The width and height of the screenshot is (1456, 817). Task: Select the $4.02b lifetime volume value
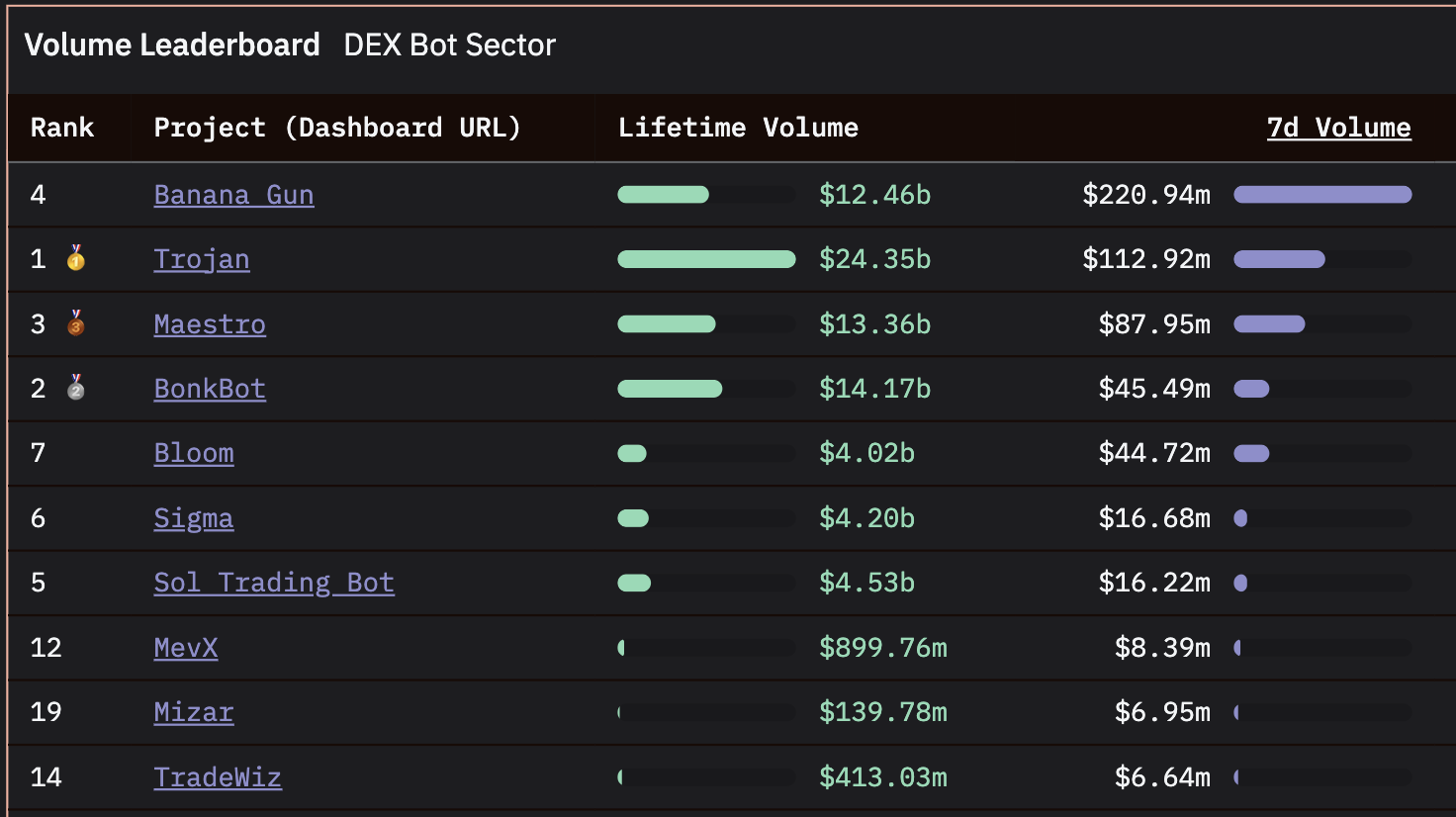866,453
